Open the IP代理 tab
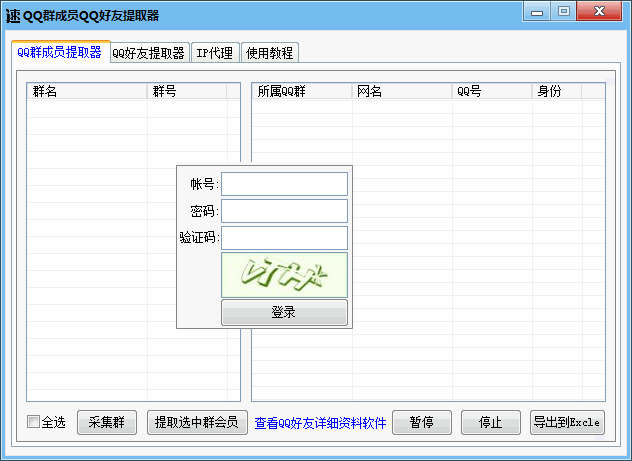This screenshot has width=632, height=461. [x=215, y=53]
